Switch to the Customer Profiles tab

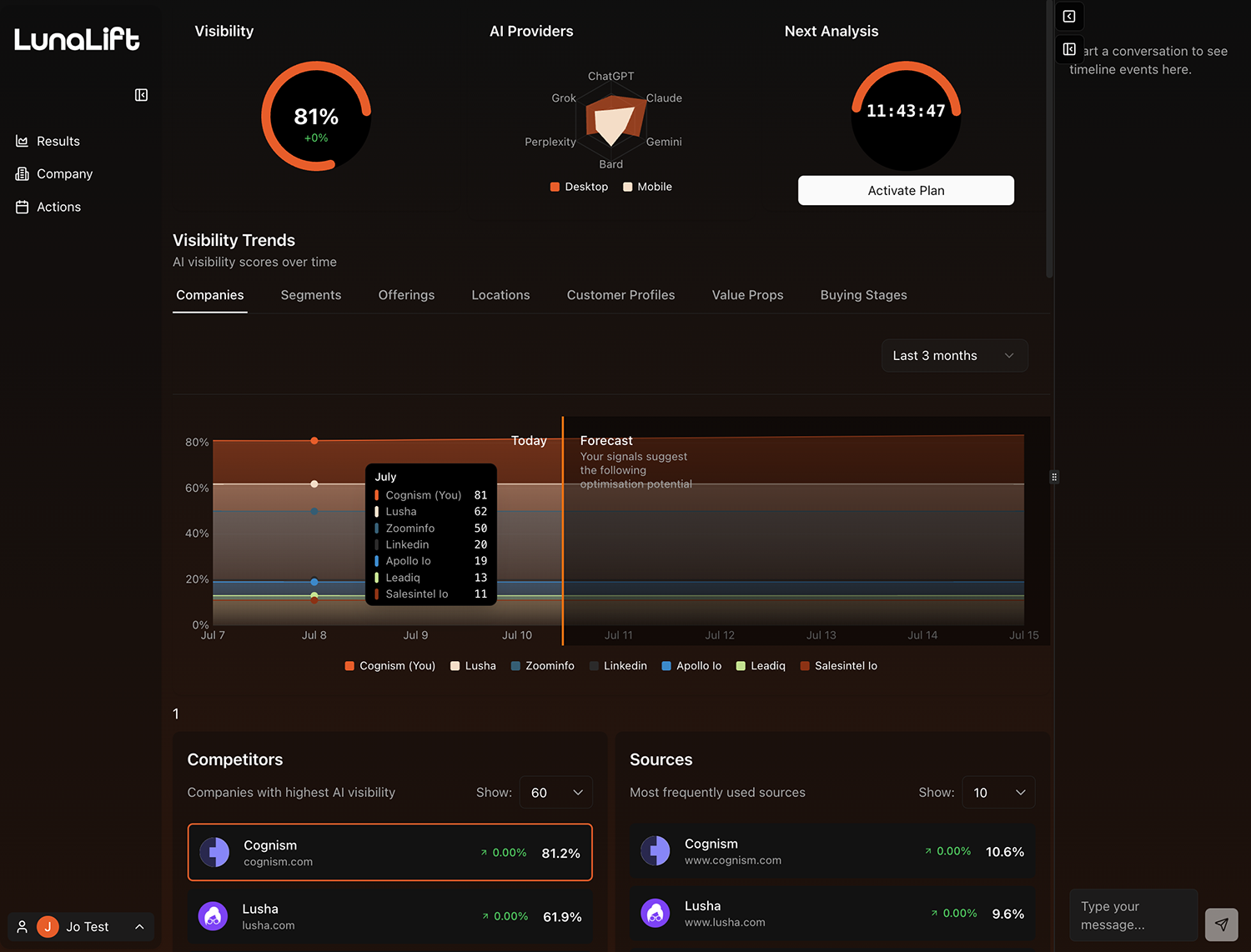pyautogui.click(x=620, y=295)
